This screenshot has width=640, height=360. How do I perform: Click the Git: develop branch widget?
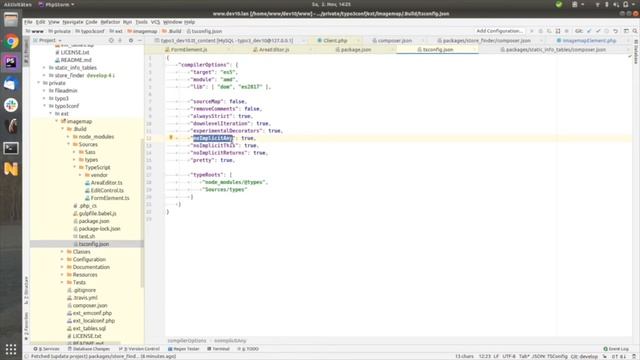(x=584, y=356)
